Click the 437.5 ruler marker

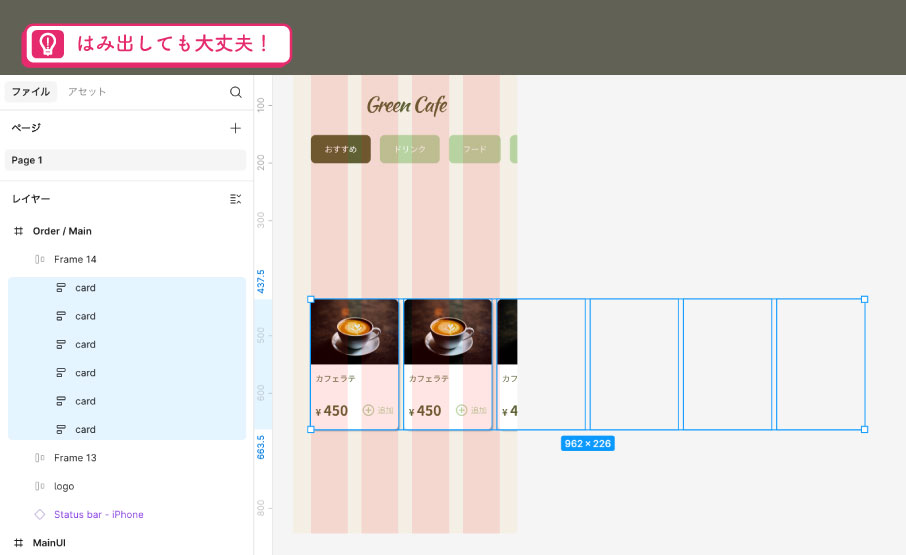261,281
